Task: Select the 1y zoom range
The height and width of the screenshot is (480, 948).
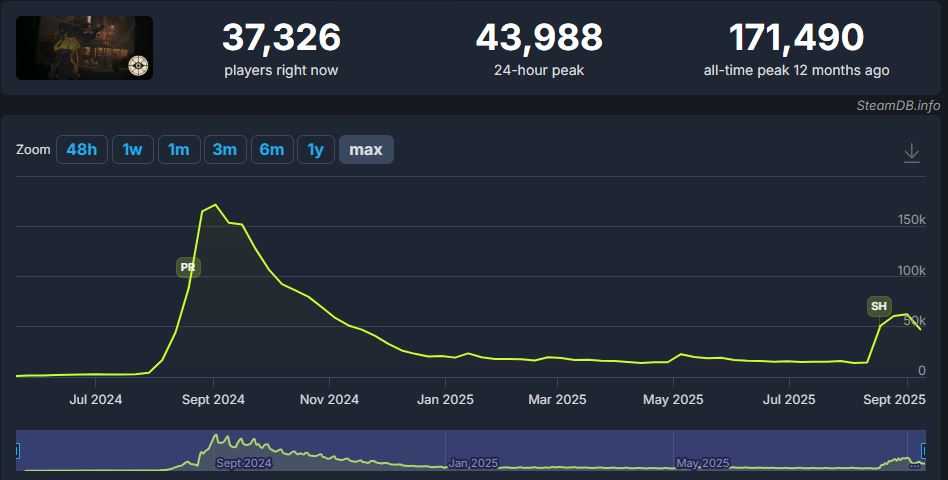Action: click(x=316, y=149)
